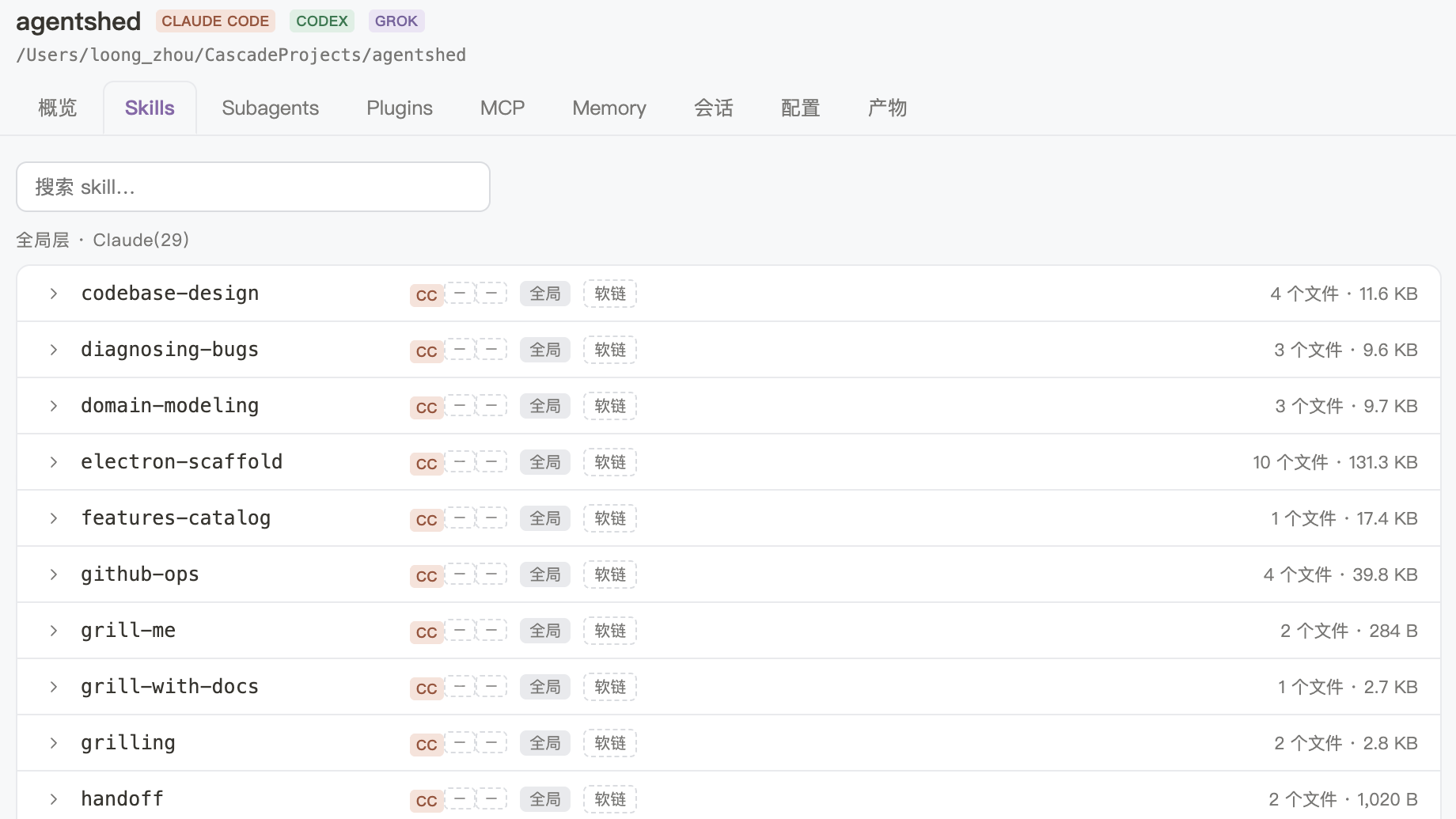
Task: Click the '2 个文件 · 284 B' size text
Action: click(x=1348, y=631)
